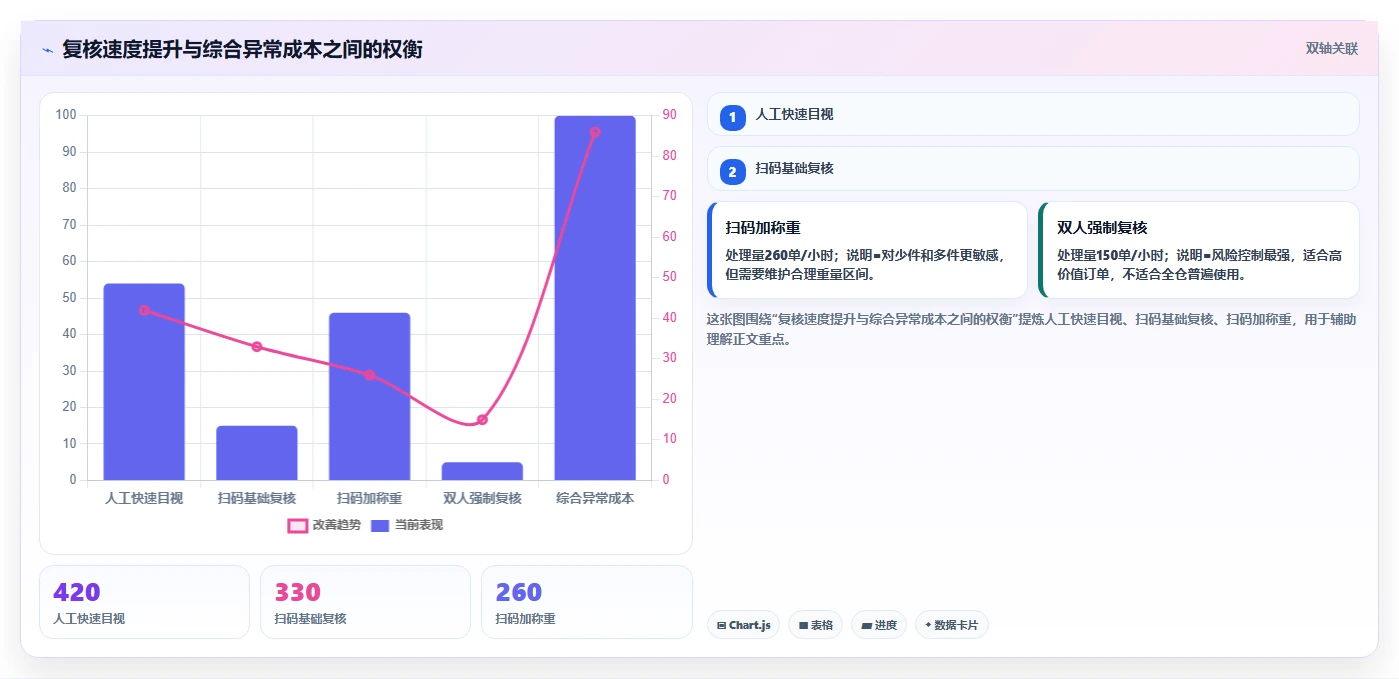1399x679 pixels.
Task: Click trend line point above 双人强制复核
Action: (482, 420)
